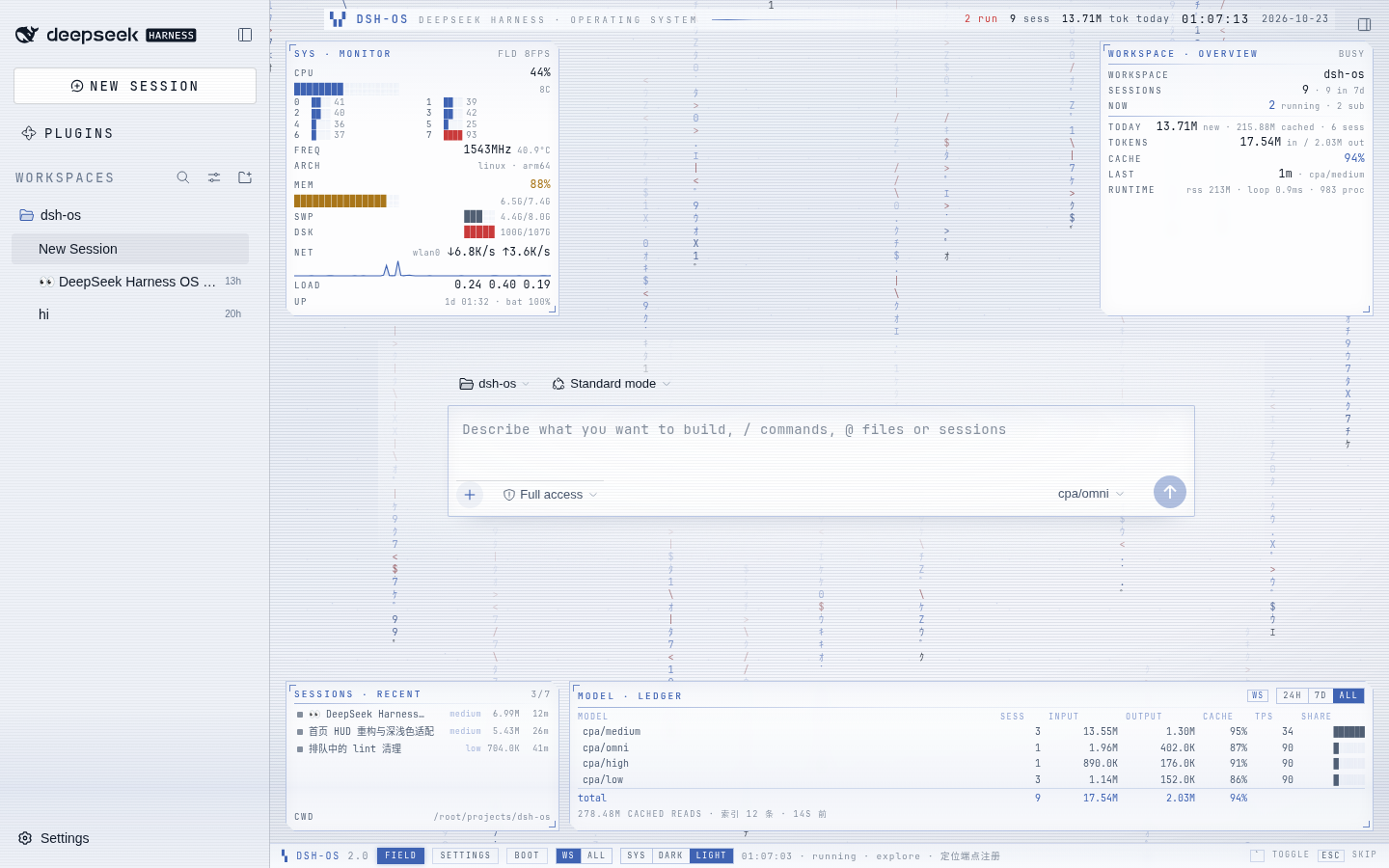Click the CPU usage bar in Sys Monitor
Image resolution: width=1389 pixels, height=868 pixels.
[346, 89]
